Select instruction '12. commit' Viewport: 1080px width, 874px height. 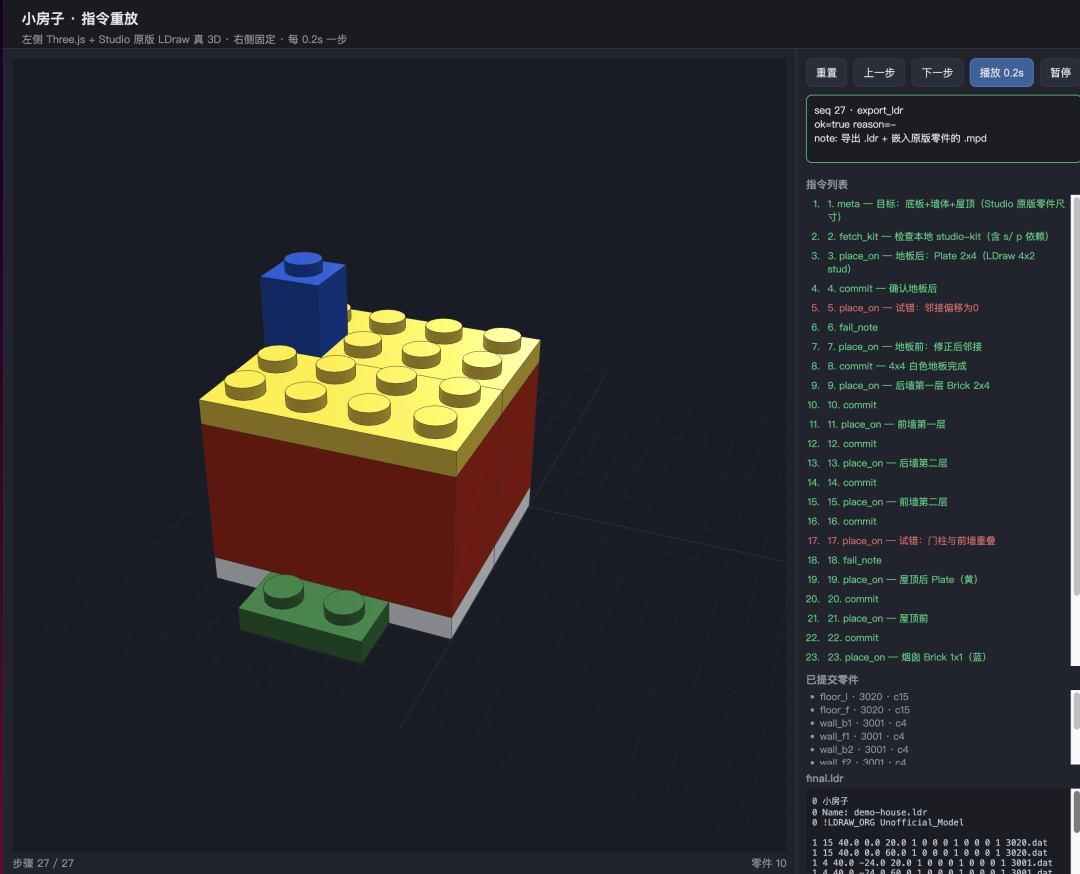coord(851,444)
